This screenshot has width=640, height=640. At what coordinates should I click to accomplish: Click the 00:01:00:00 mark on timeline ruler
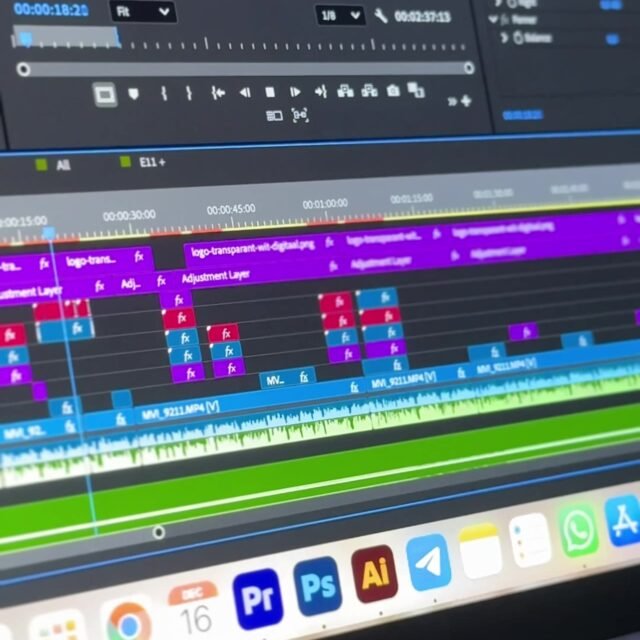pos(325,204)
